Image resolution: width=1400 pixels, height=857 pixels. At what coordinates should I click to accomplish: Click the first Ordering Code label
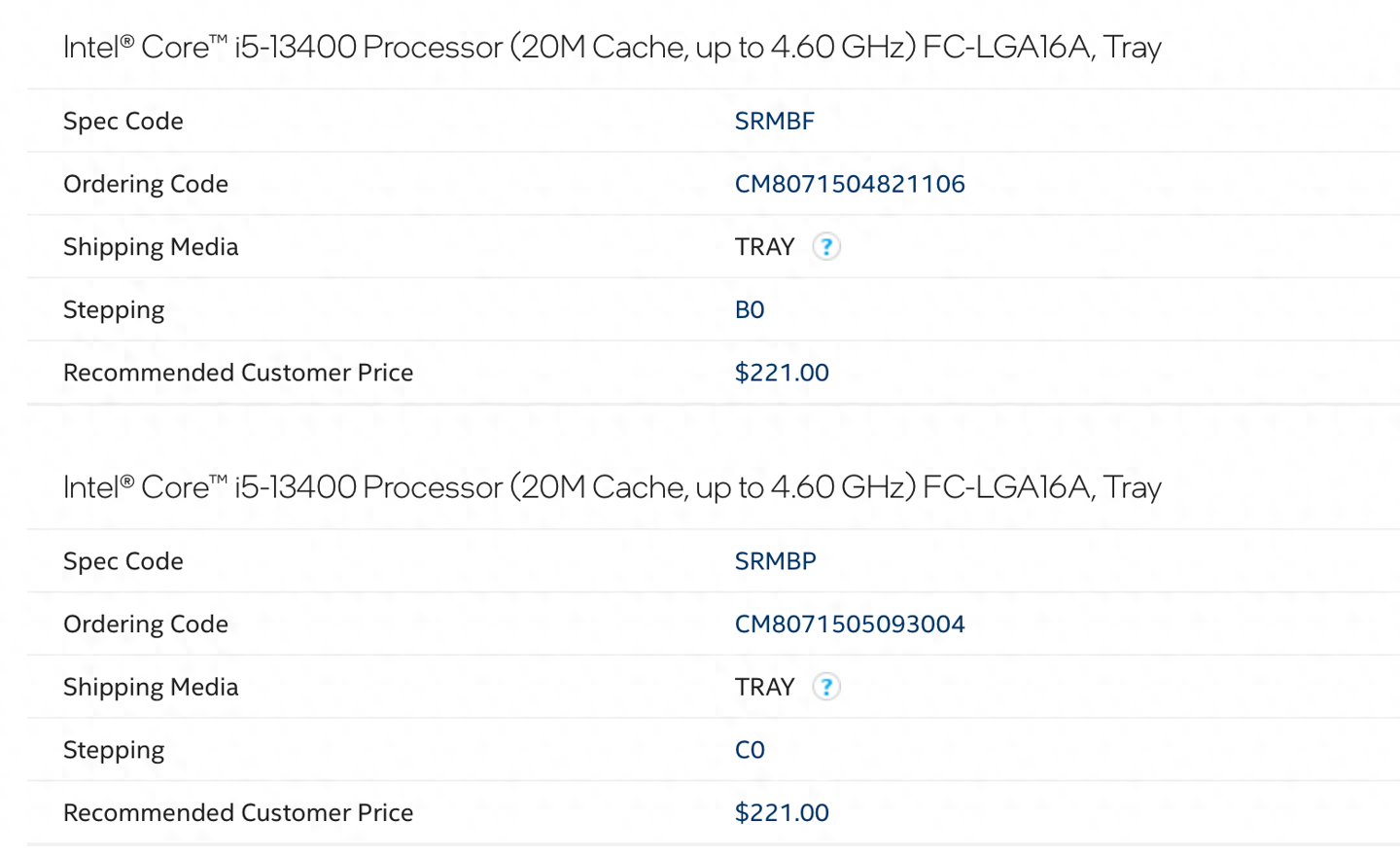(145, 184)
